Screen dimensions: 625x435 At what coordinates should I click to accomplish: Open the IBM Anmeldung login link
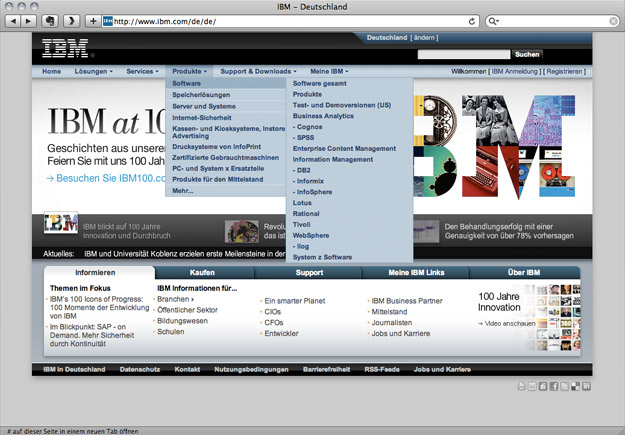[x=515, y=71]
